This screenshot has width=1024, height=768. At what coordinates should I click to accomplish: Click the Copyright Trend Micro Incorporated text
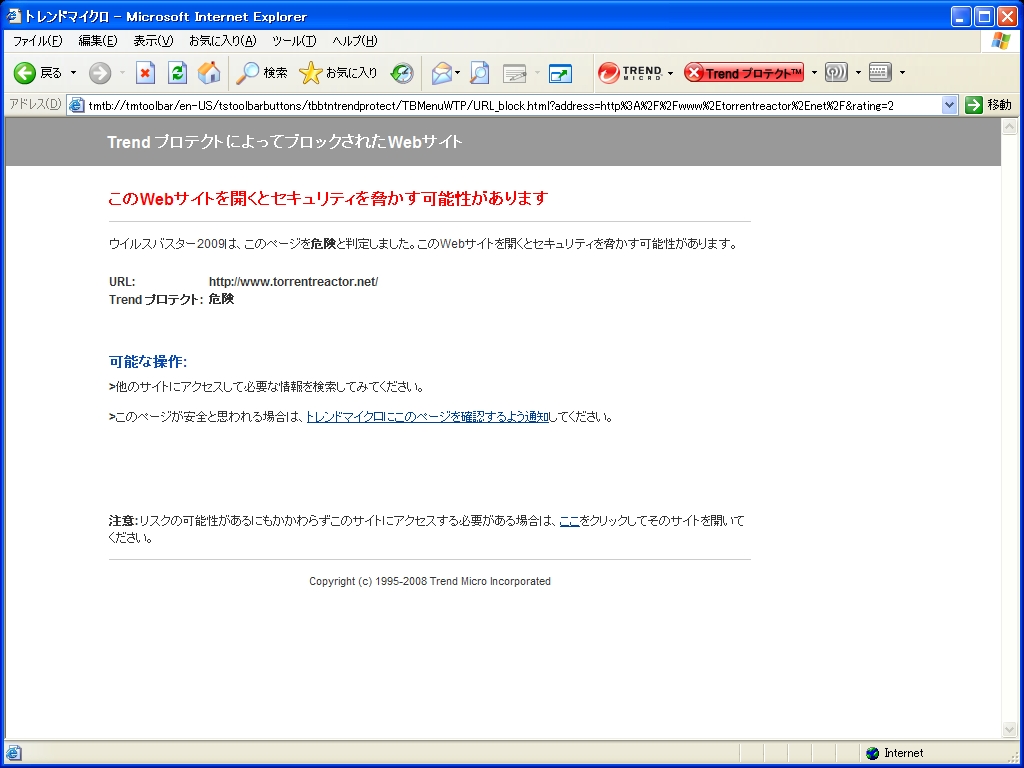(430, 581)
